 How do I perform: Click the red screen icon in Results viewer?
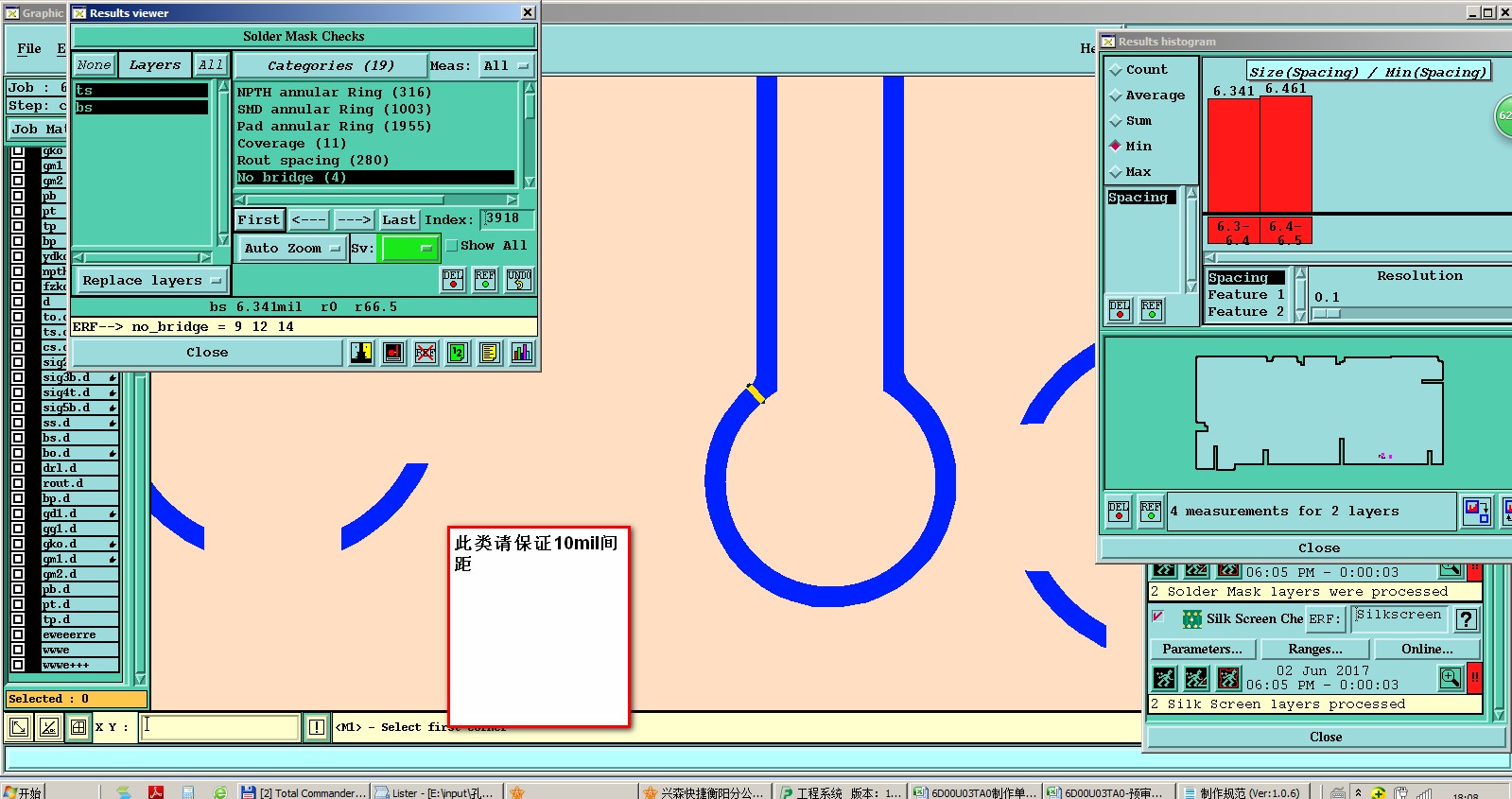393,353
